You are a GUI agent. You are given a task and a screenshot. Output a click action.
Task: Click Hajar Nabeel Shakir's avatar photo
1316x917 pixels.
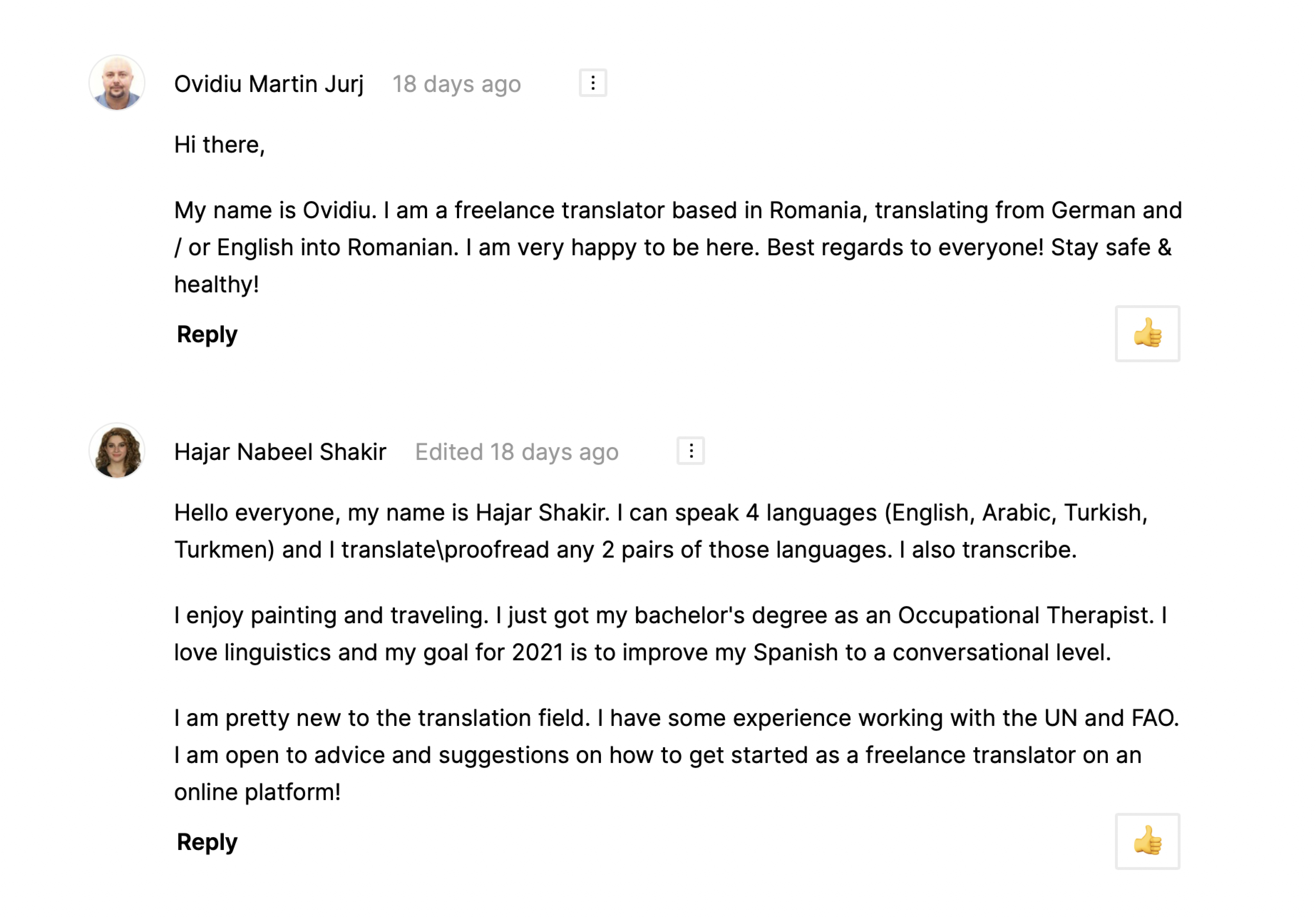[117, 451]
